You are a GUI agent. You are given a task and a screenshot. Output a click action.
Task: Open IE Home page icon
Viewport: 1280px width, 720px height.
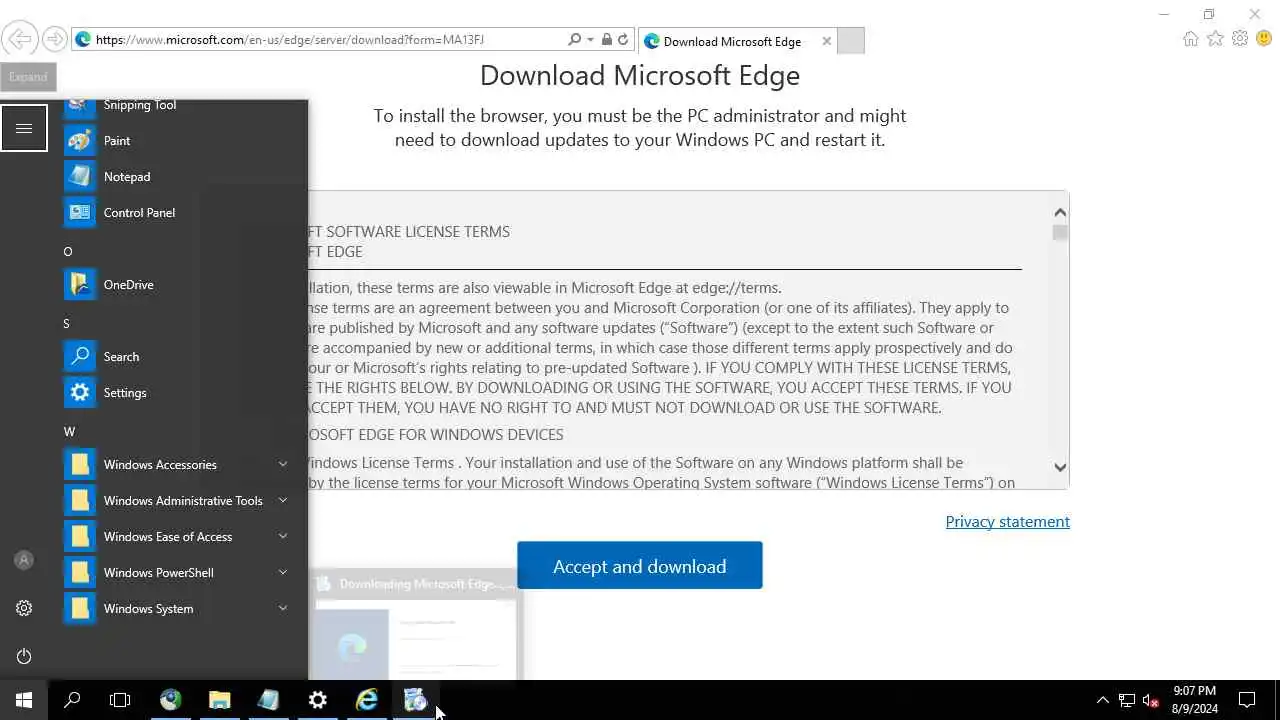coord(1190,39)
